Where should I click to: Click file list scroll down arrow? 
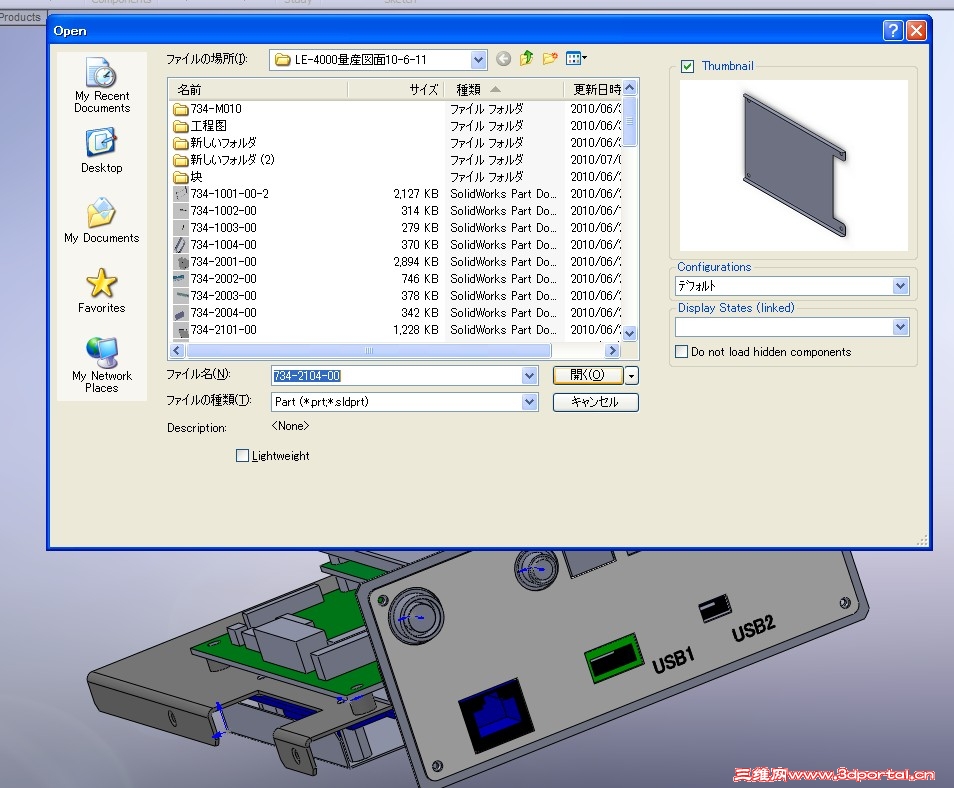point(630,334)
